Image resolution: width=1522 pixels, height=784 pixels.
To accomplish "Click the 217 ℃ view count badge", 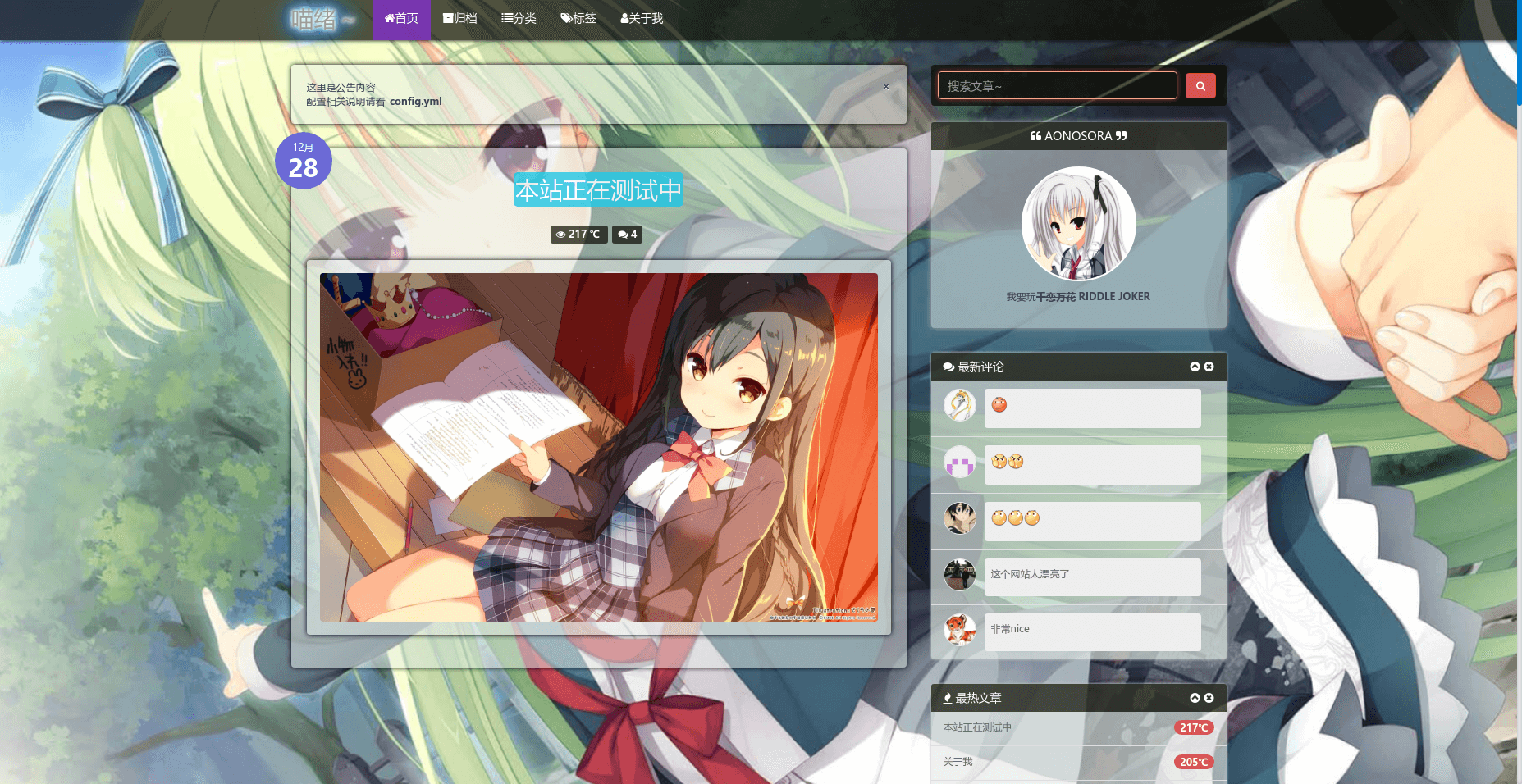I will (x=578, y=235).
